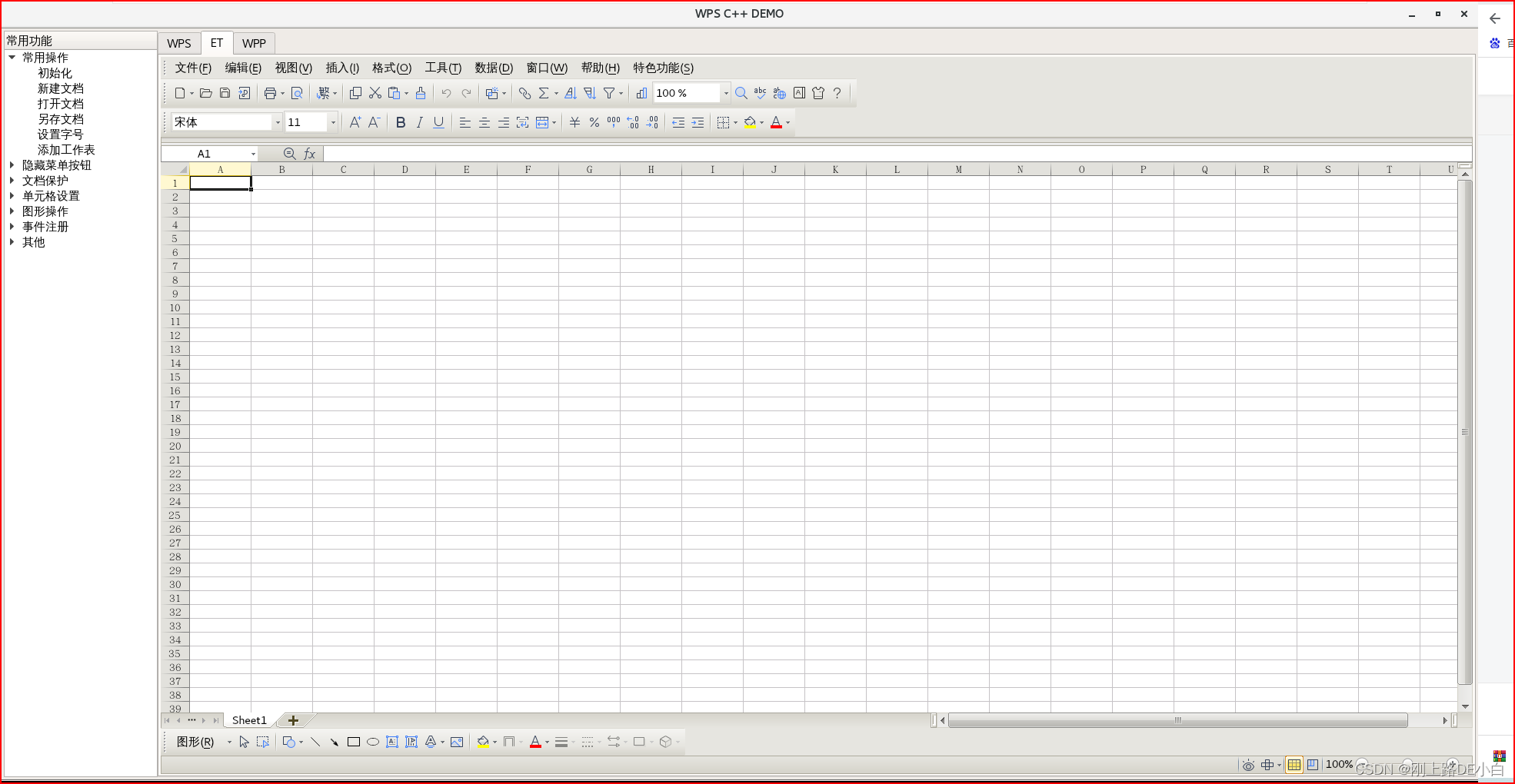Viewport: 1515px width, 784px height.
Task: Create a new spreadsheet with the New icon
Action: click(x=179, y=93)
